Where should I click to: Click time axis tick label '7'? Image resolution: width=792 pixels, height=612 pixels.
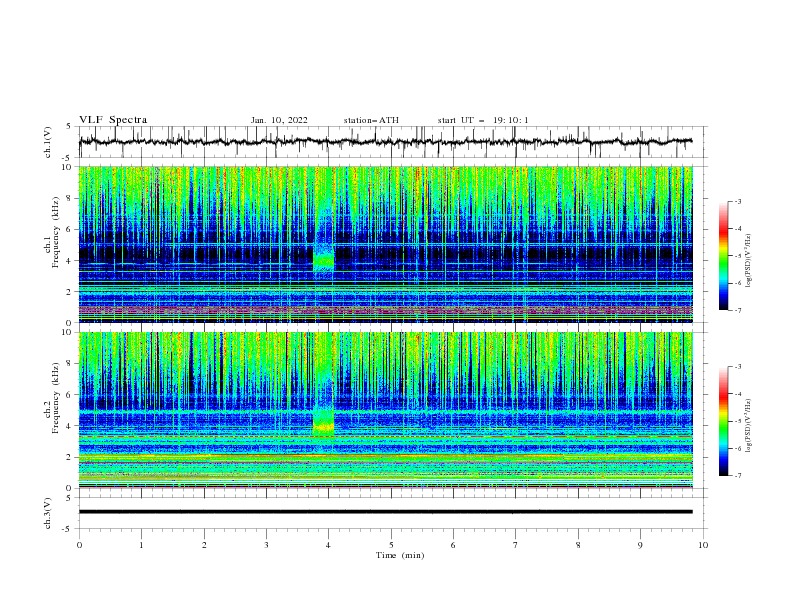pyautogui.click(x=516, y=545)
